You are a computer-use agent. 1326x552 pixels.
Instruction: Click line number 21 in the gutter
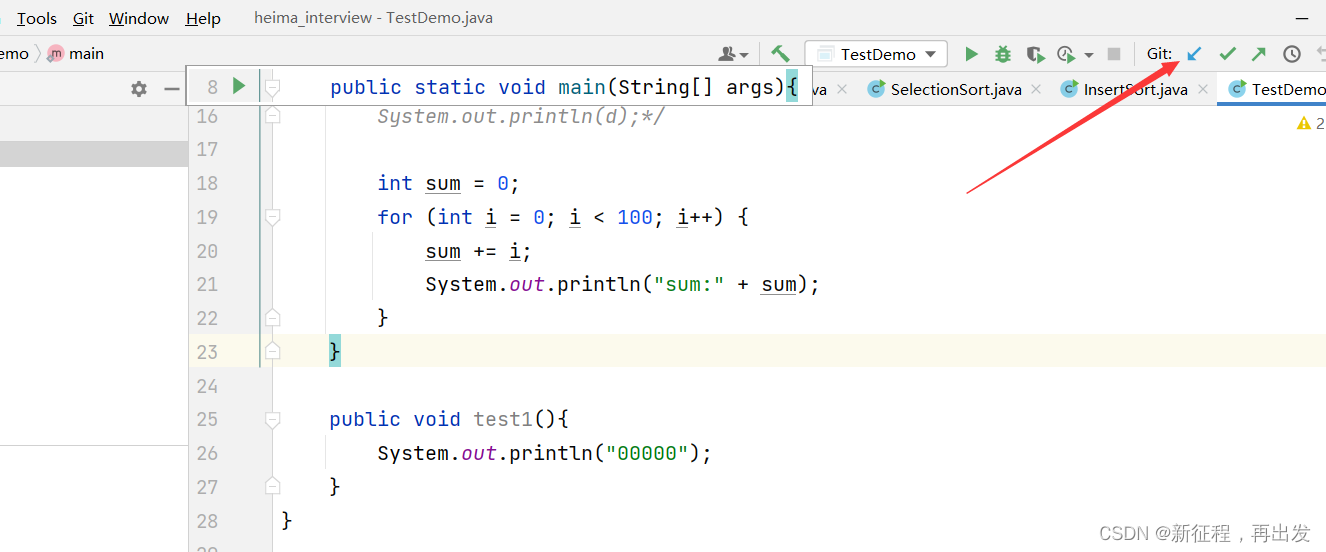pos(207,285)
